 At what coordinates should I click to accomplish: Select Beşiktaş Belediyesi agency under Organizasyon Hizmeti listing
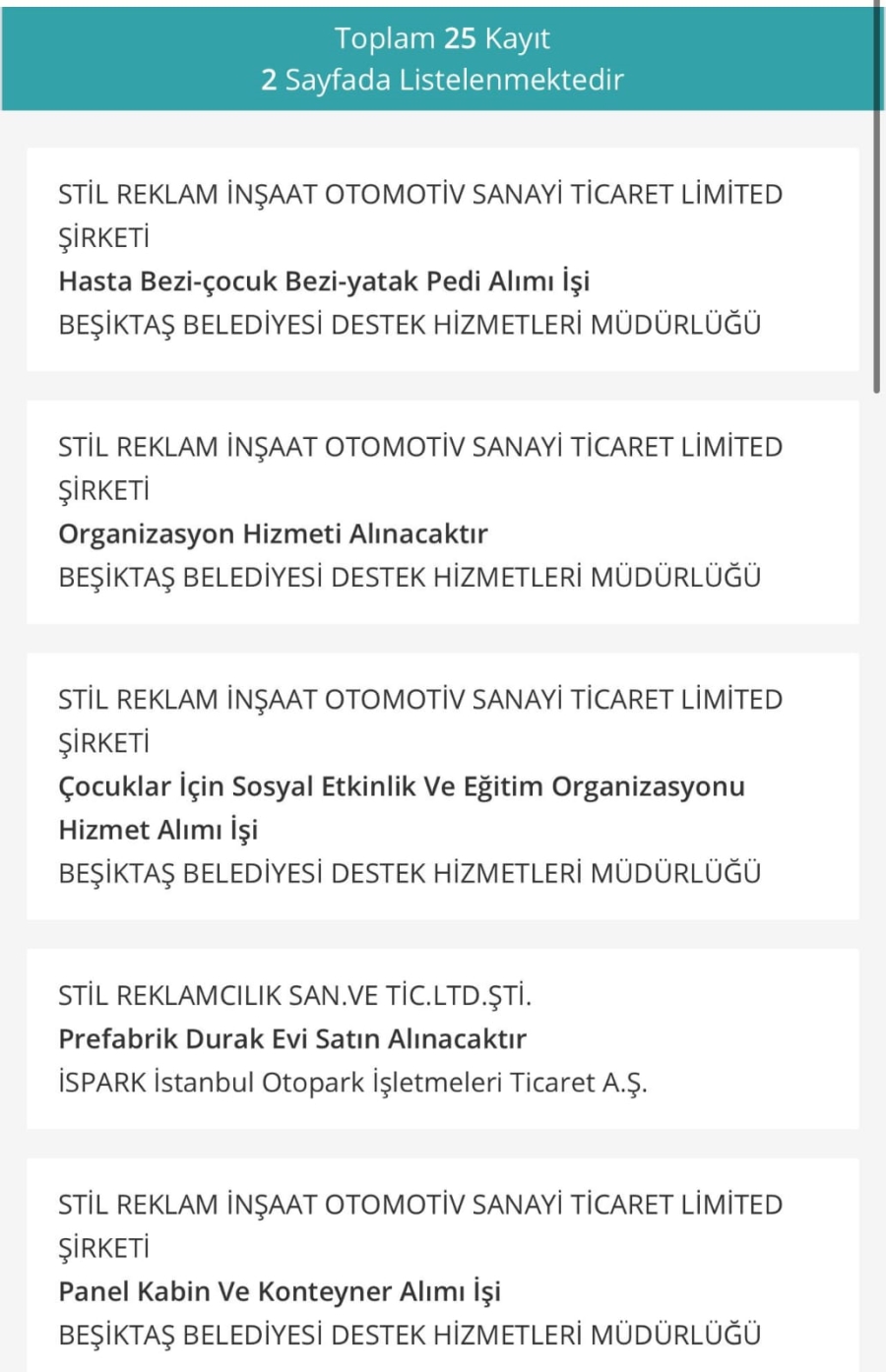tap(410, 578)
